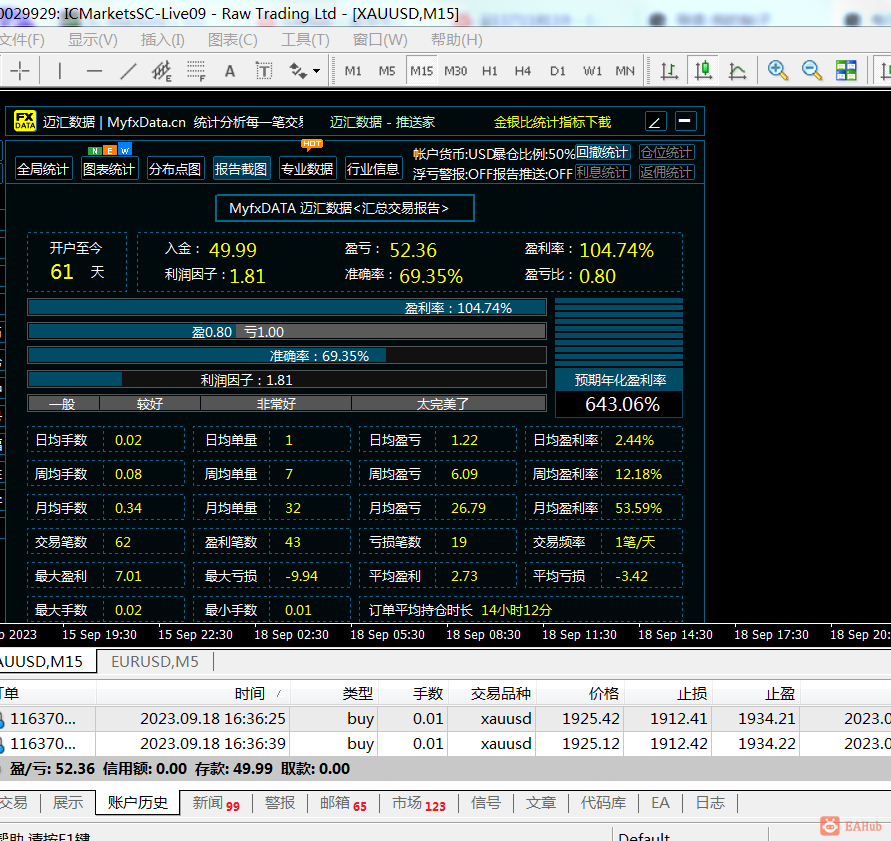The height and width of the screenshot is (841, 891).
Task: Click the 准确率 69.35% progress bar
Action: [x=287, y=356]
